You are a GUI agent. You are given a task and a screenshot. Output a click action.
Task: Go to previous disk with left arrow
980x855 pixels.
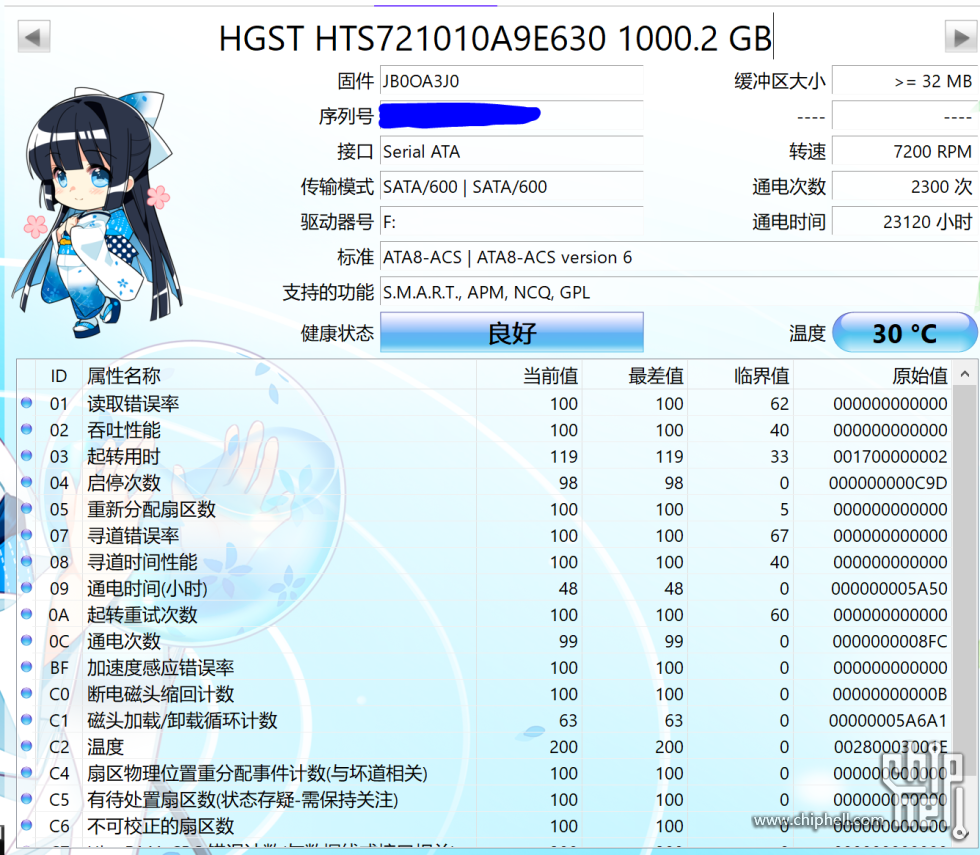34,37
